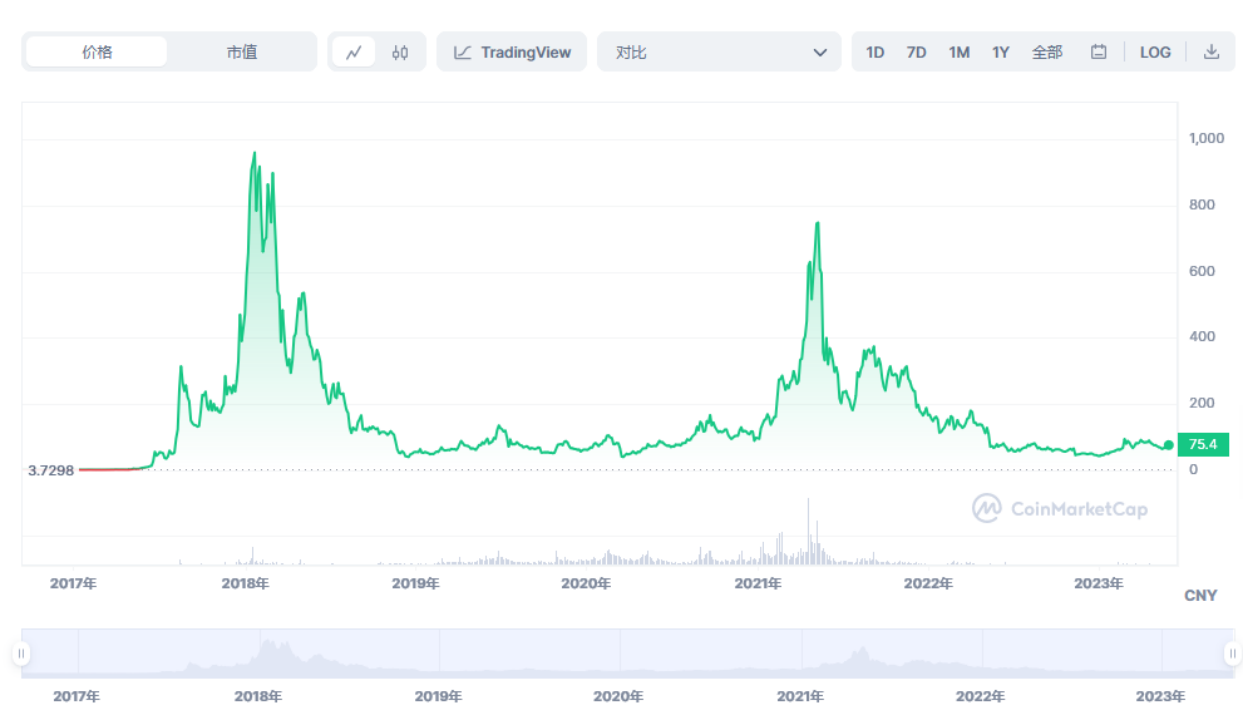
Task: Click the 200 y-axis label
Action: [1202, 403]
